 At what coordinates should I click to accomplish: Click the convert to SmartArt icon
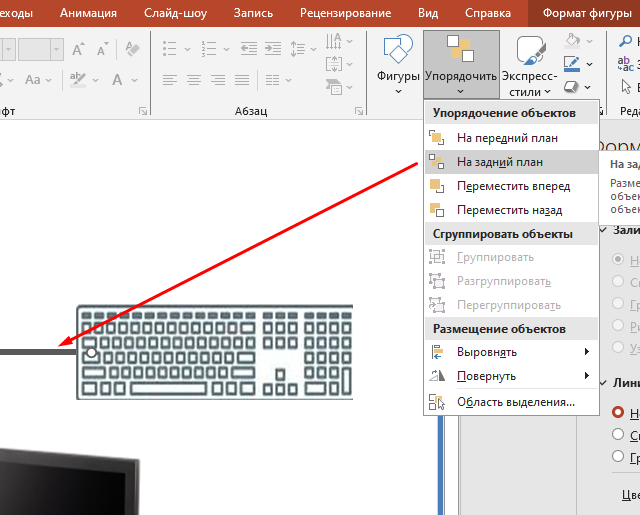334,87
